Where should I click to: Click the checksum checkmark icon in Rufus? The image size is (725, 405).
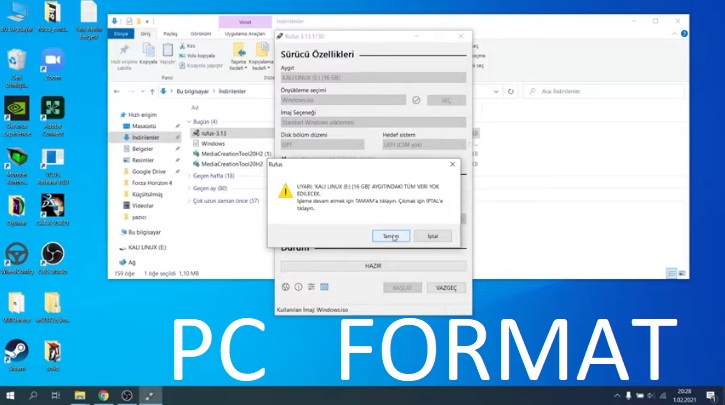click(416, 100)
